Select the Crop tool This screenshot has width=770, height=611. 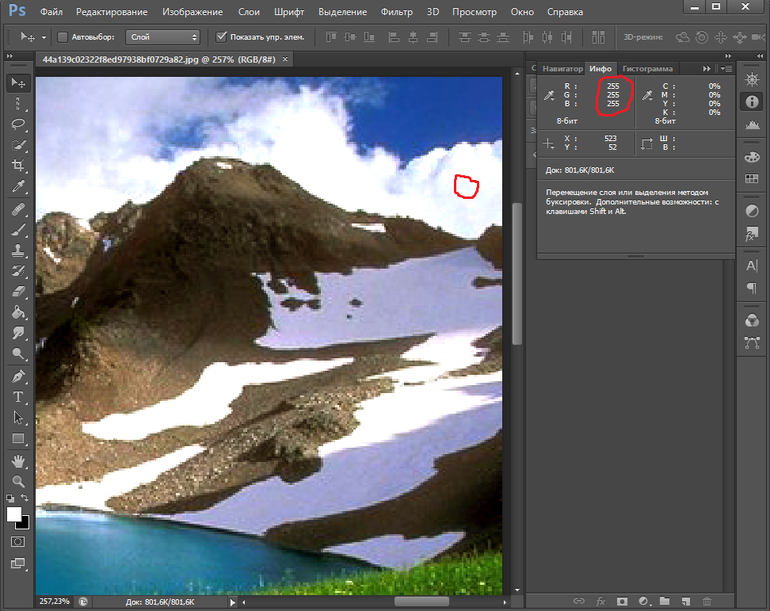tap(18, 166)
